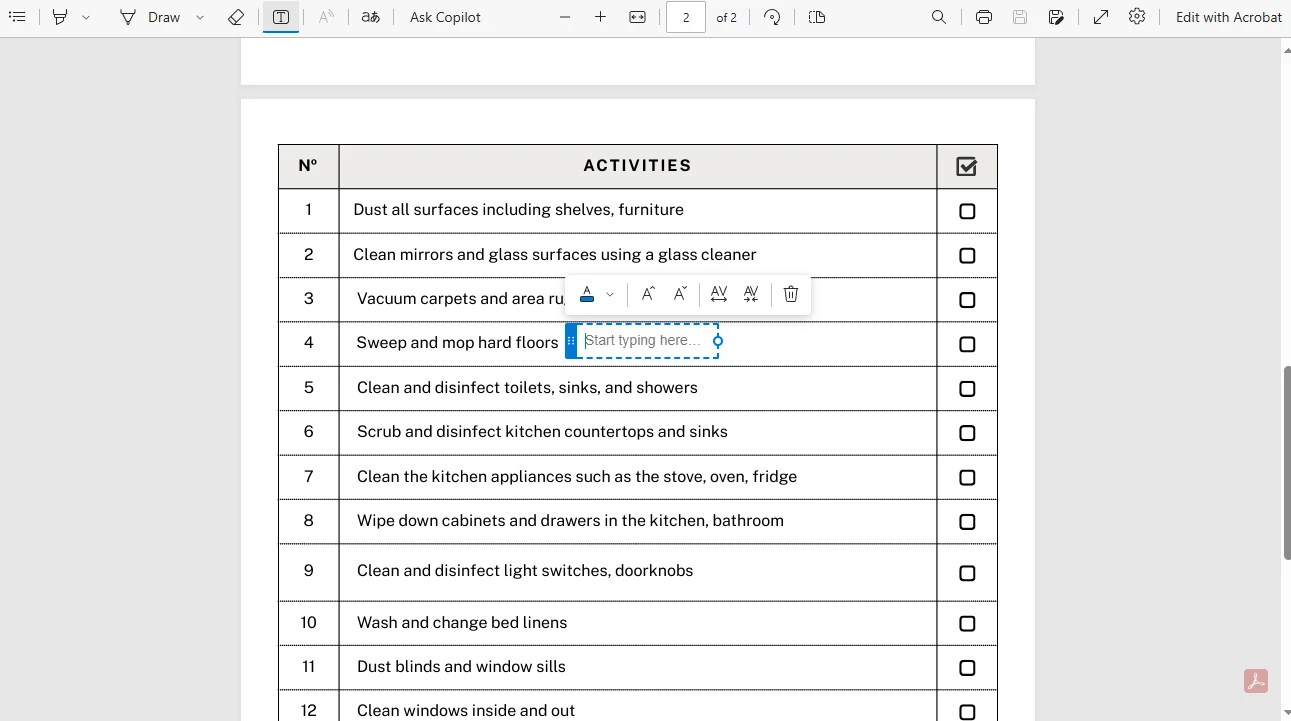Image resolution: width=1291 pixels, height=721 pixels.
Task: Select the Highlight tool
Action: 60,17
